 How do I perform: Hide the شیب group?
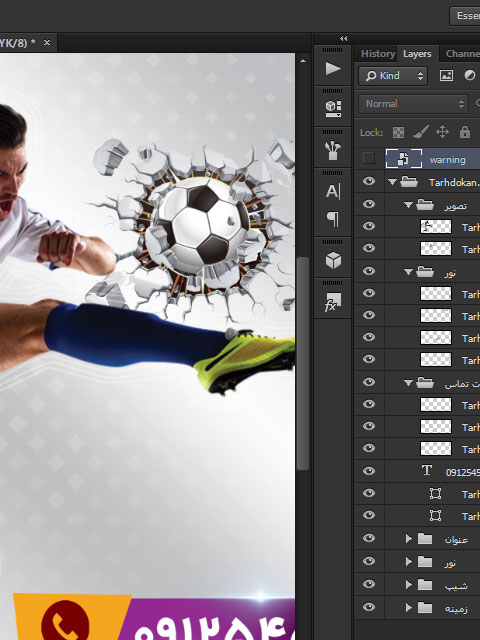[x=369, y=584]
